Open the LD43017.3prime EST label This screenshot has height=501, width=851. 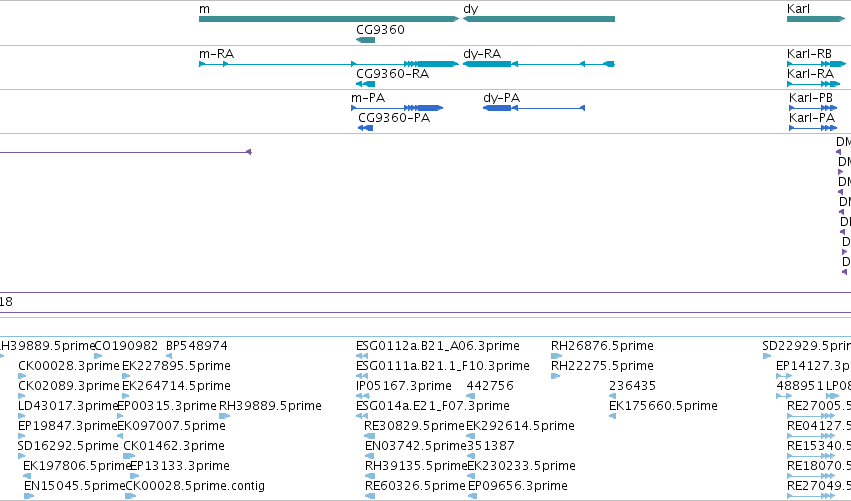pos(67,406)
